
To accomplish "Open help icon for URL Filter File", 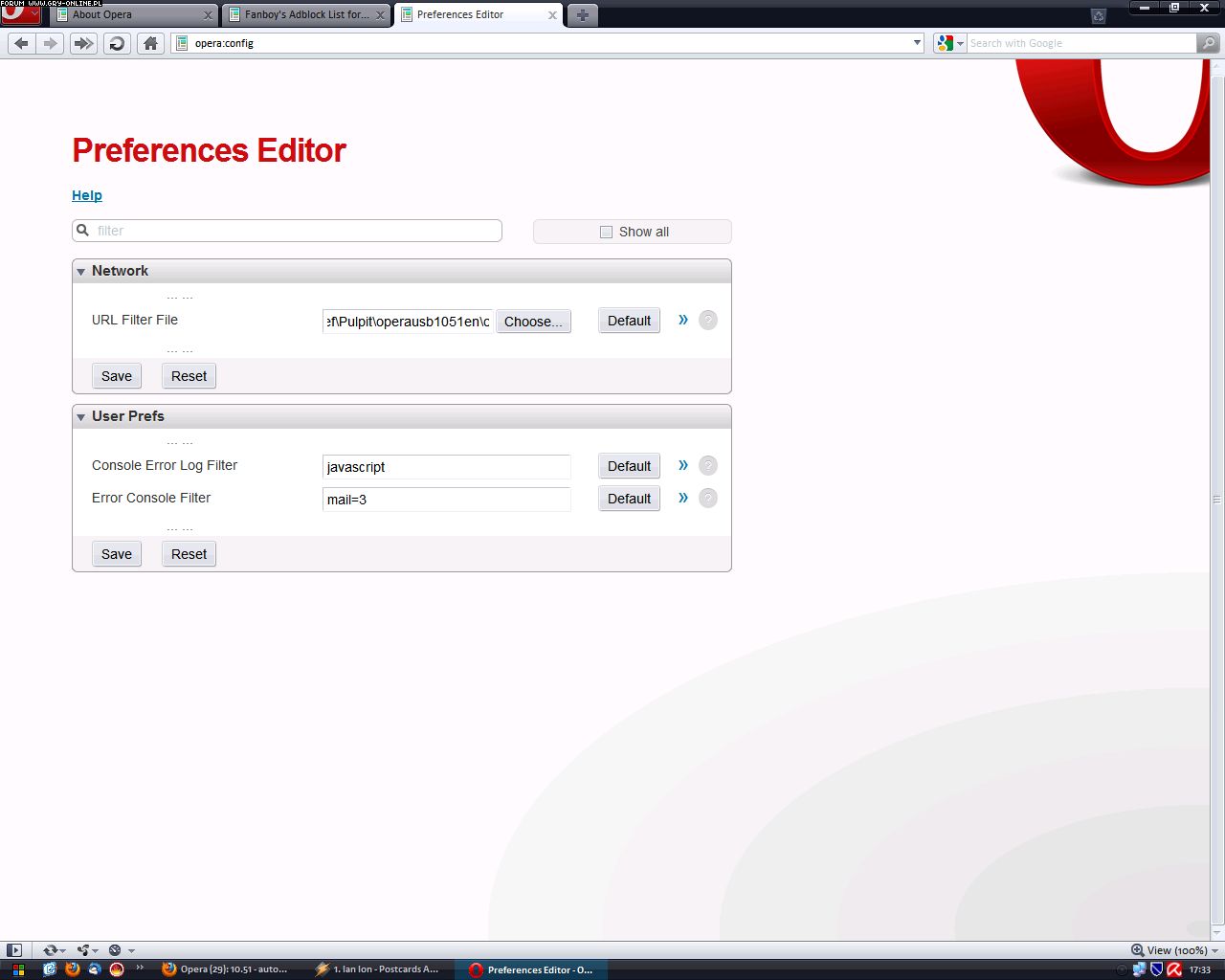I will click(x=708, y=321).
